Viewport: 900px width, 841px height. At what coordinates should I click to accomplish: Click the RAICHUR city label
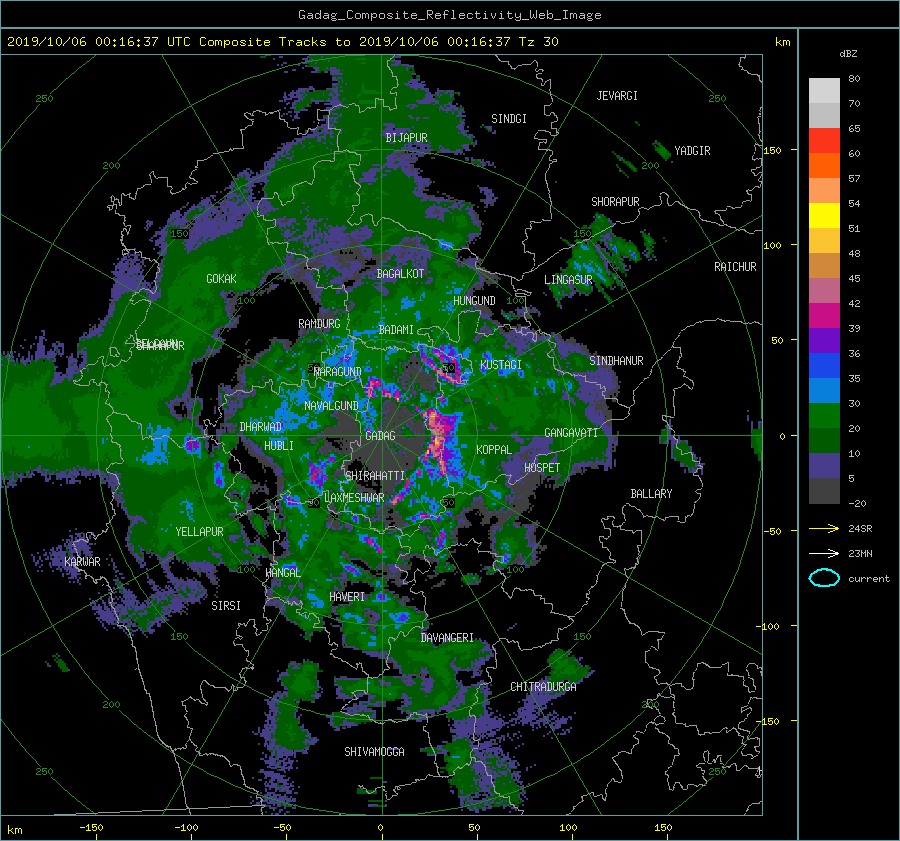point(735,267)
